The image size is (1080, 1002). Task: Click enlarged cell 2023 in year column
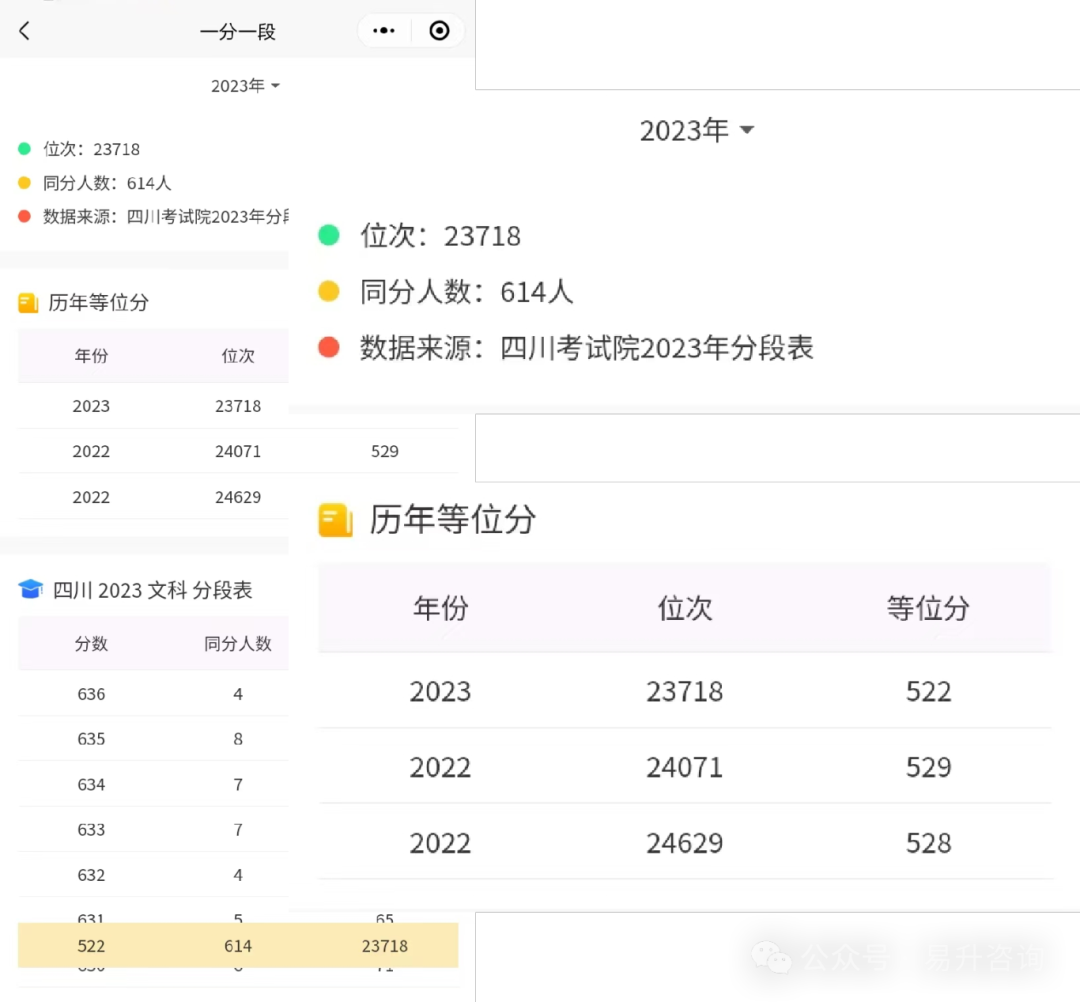(440, 691)
